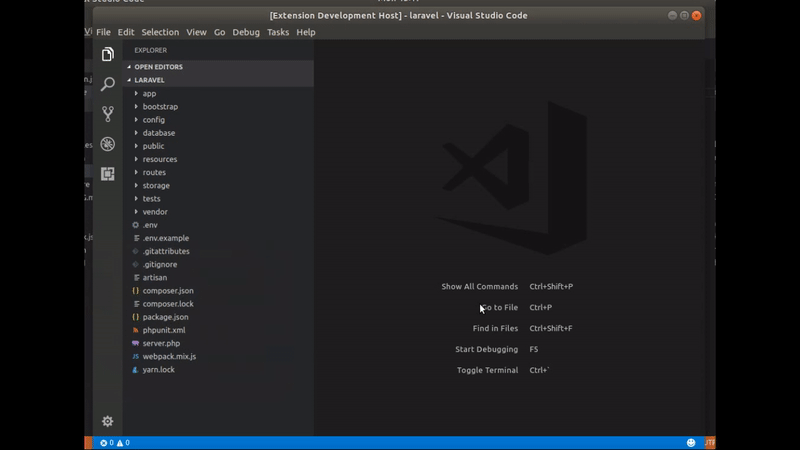The height and width of the screenshot is (450, 800).
Task: Open the server.php file name
Action: (x=161, y=343)
